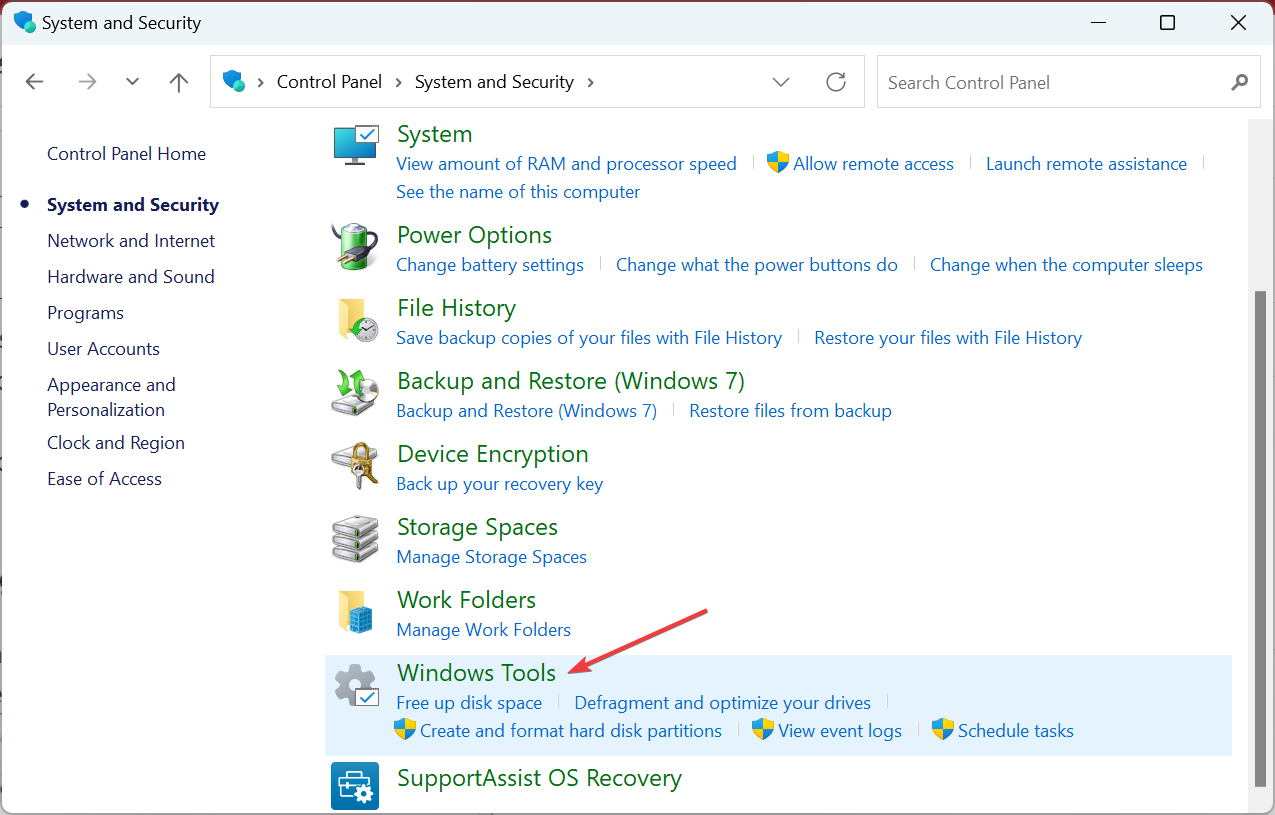The height and width of the screenshot is (815, 1275).
Task: Click the search magnifier icon
Action: 1240,82
